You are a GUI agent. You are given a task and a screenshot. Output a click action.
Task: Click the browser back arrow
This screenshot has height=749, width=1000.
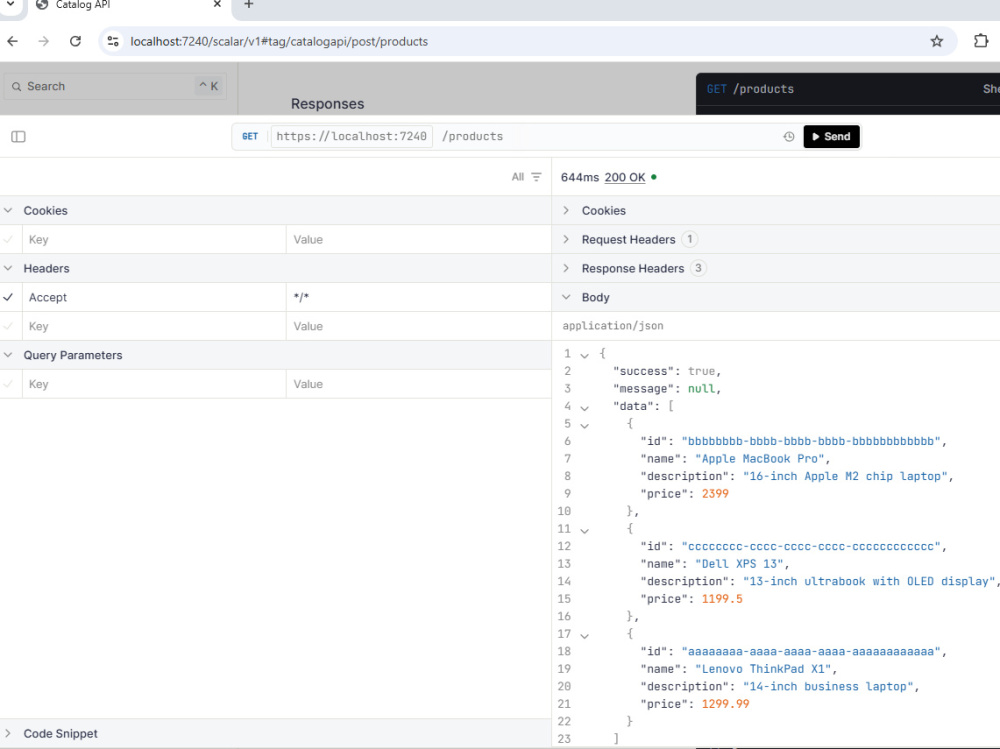[13, 41]
